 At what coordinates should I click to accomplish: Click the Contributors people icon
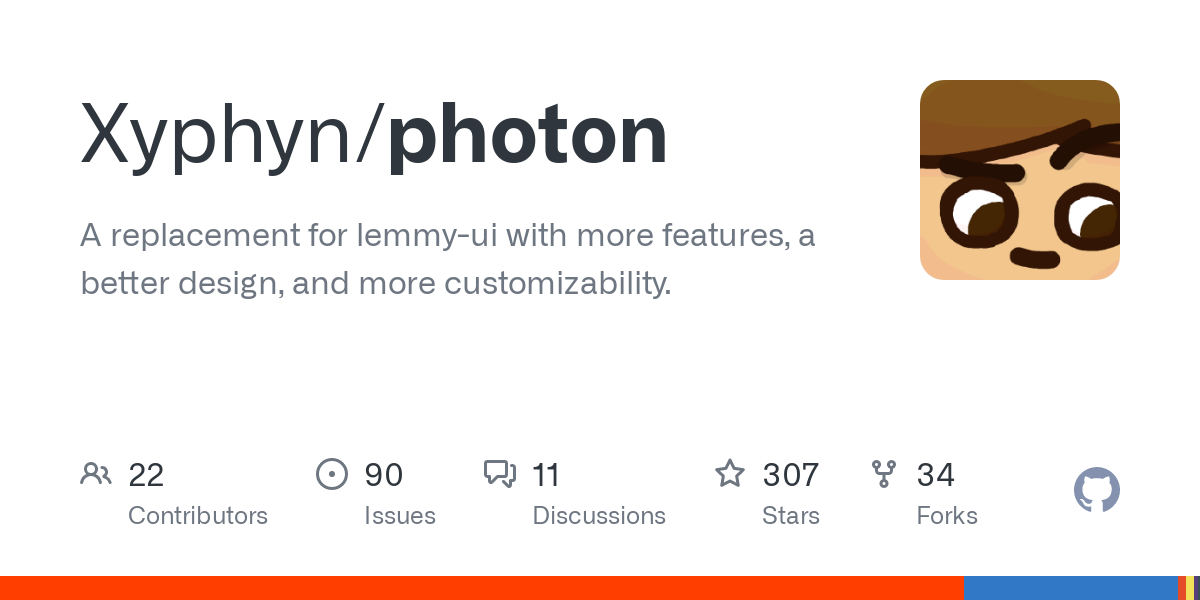(96, 473)
